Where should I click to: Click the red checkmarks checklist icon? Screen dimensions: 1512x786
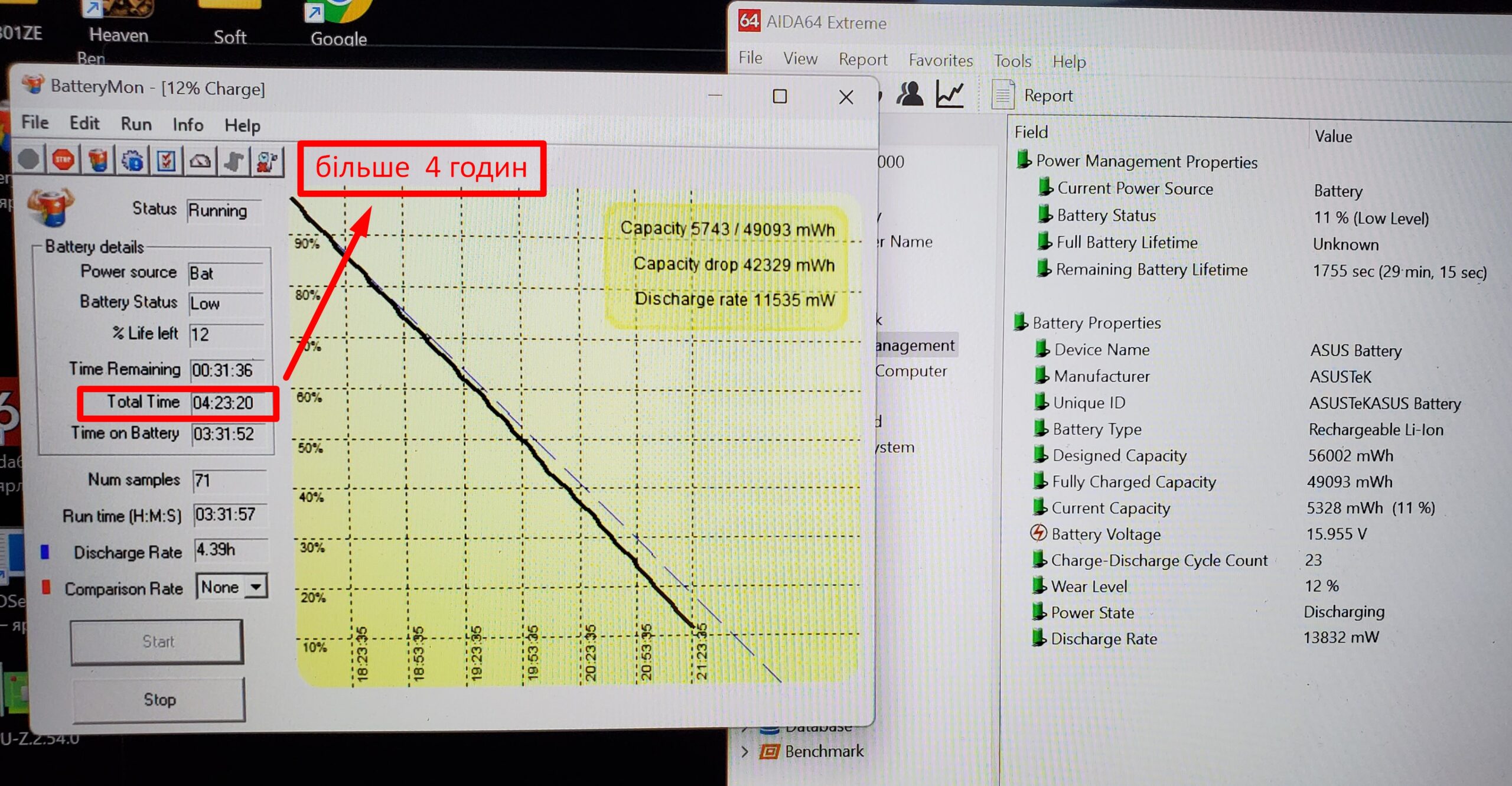pyautogui.click(x=166, y=160)
